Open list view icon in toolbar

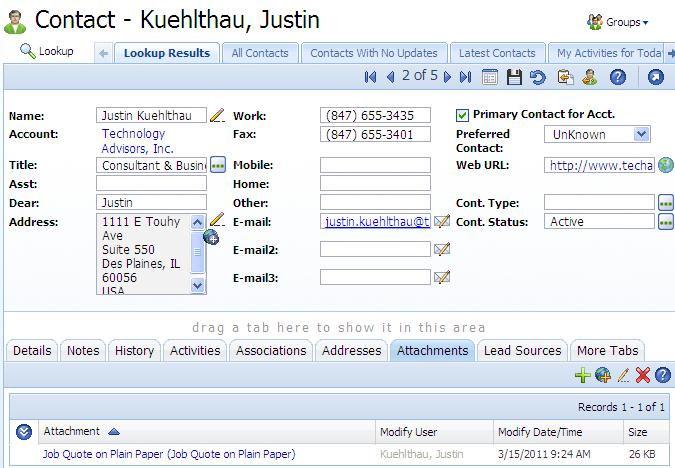489,77
